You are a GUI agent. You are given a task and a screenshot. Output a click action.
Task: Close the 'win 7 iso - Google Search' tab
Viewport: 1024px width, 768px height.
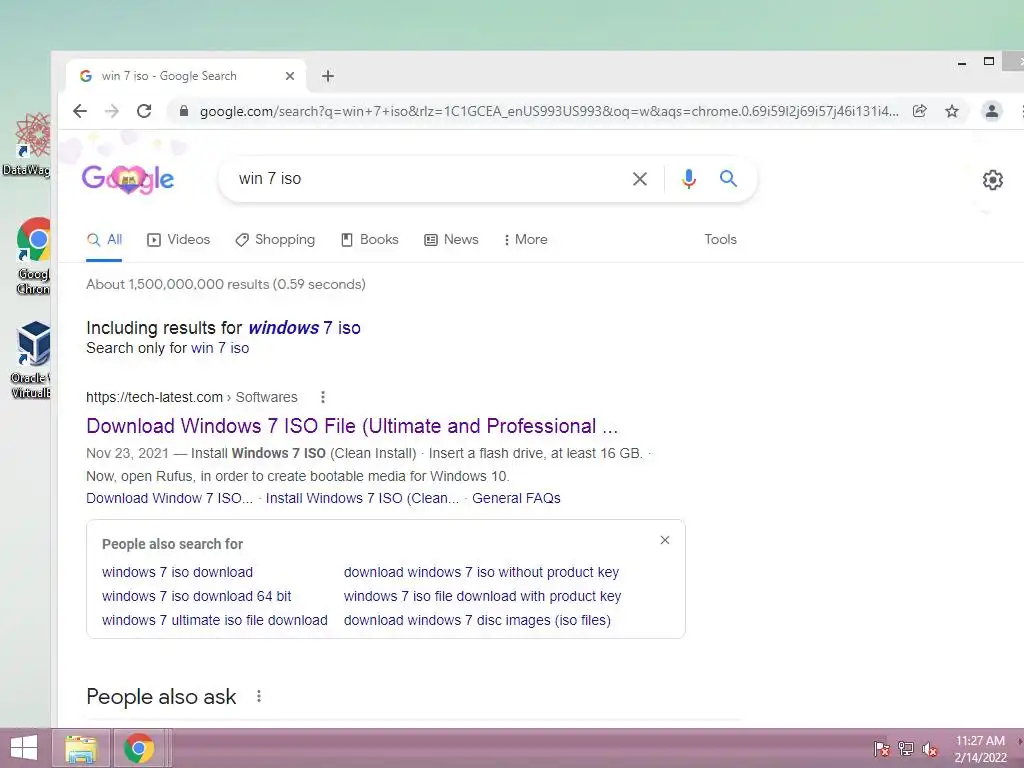click(290, 76)
